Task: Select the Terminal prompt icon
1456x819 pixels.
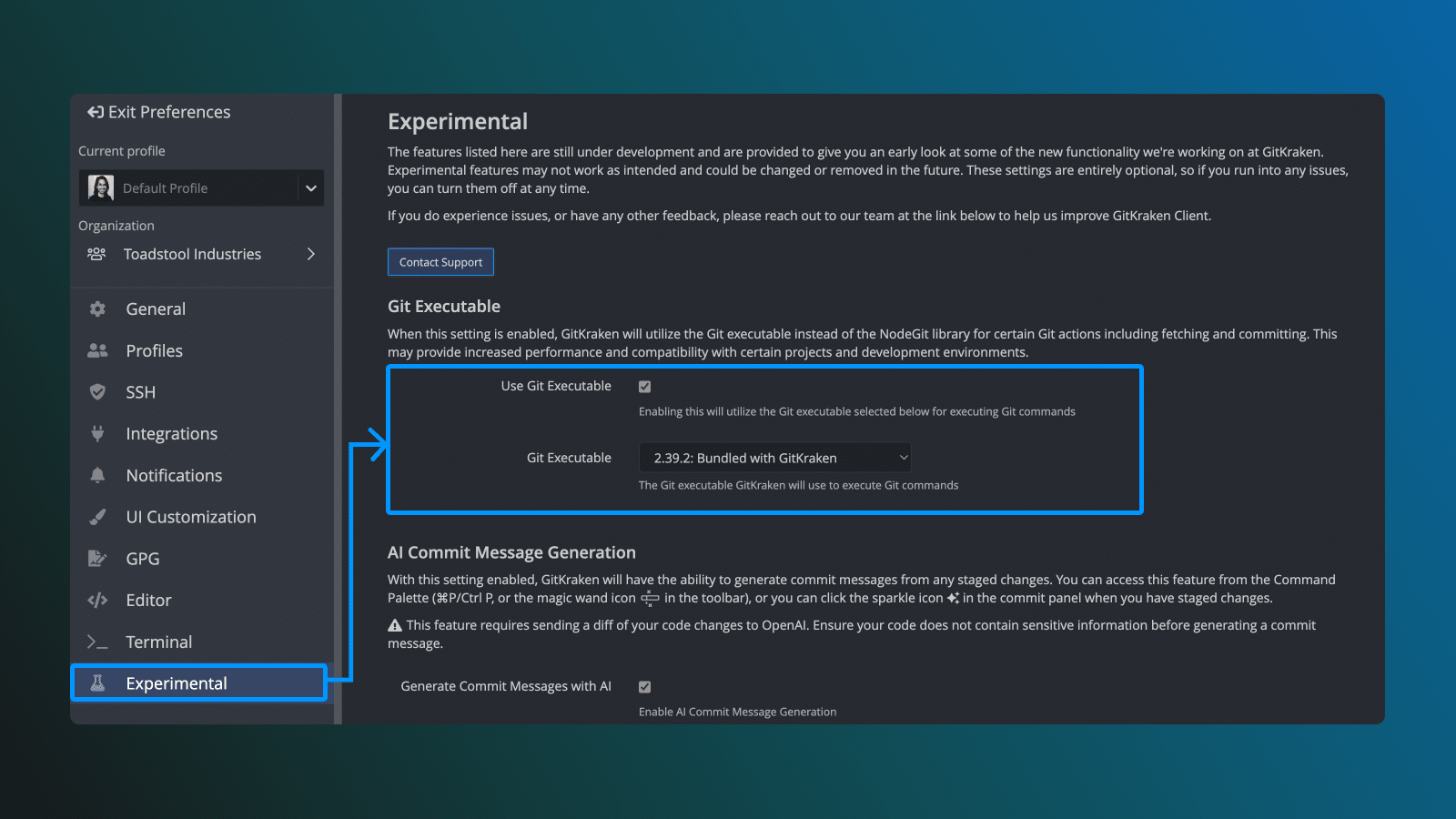Action: (x=97, y=642)
